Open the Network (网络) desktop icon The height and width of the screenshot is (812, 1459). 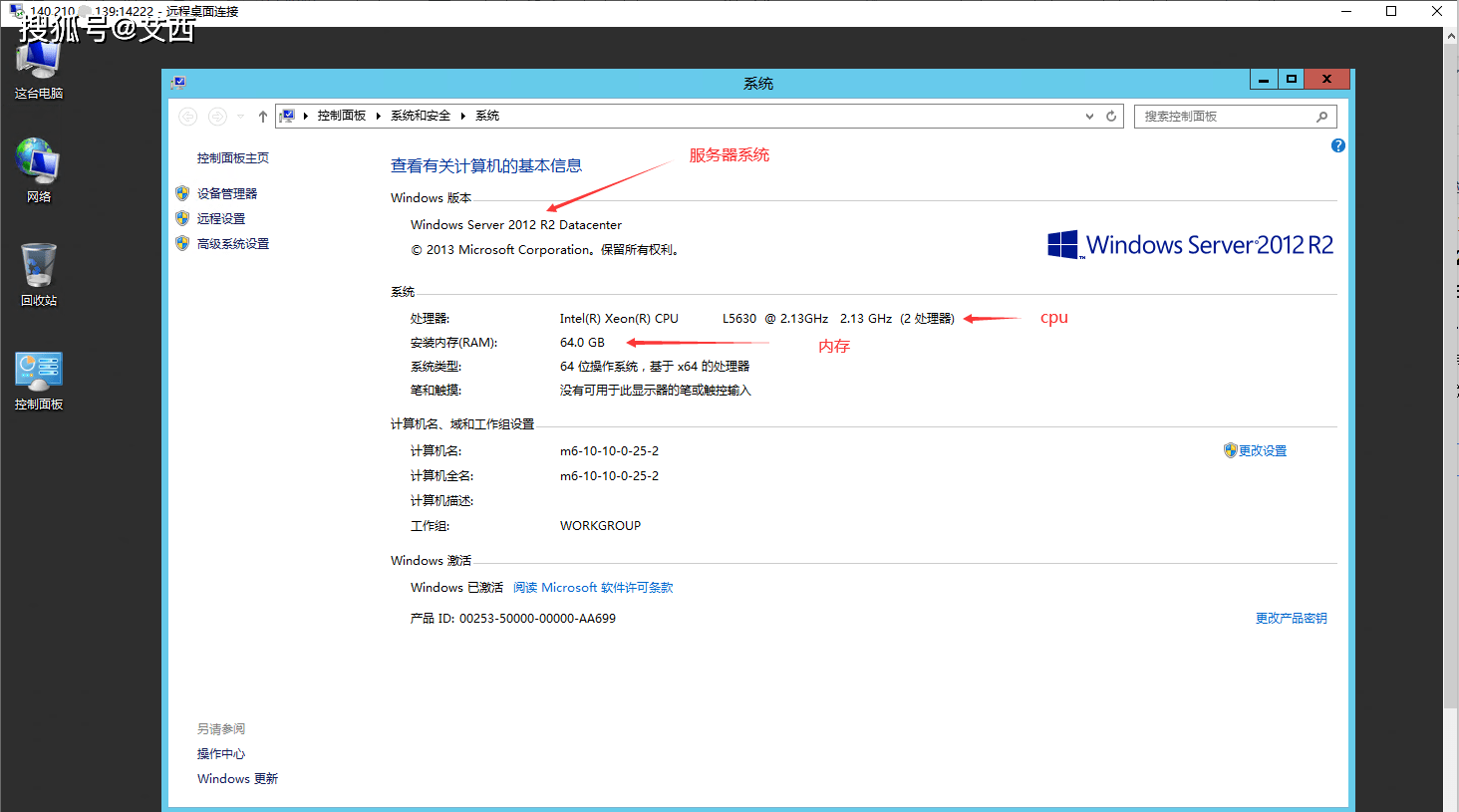point(39,170)
